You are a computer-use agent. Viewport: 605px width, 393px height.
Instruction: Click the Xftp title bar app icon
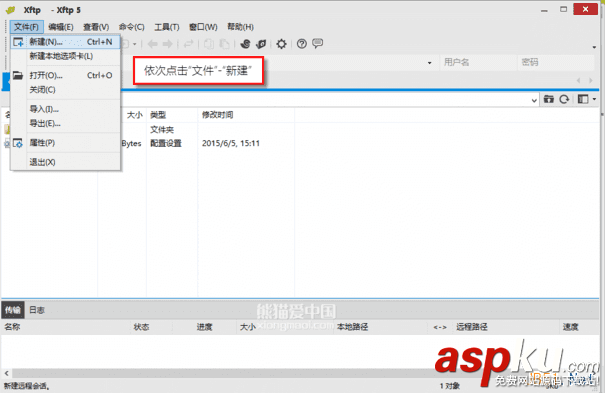(10, 10)
